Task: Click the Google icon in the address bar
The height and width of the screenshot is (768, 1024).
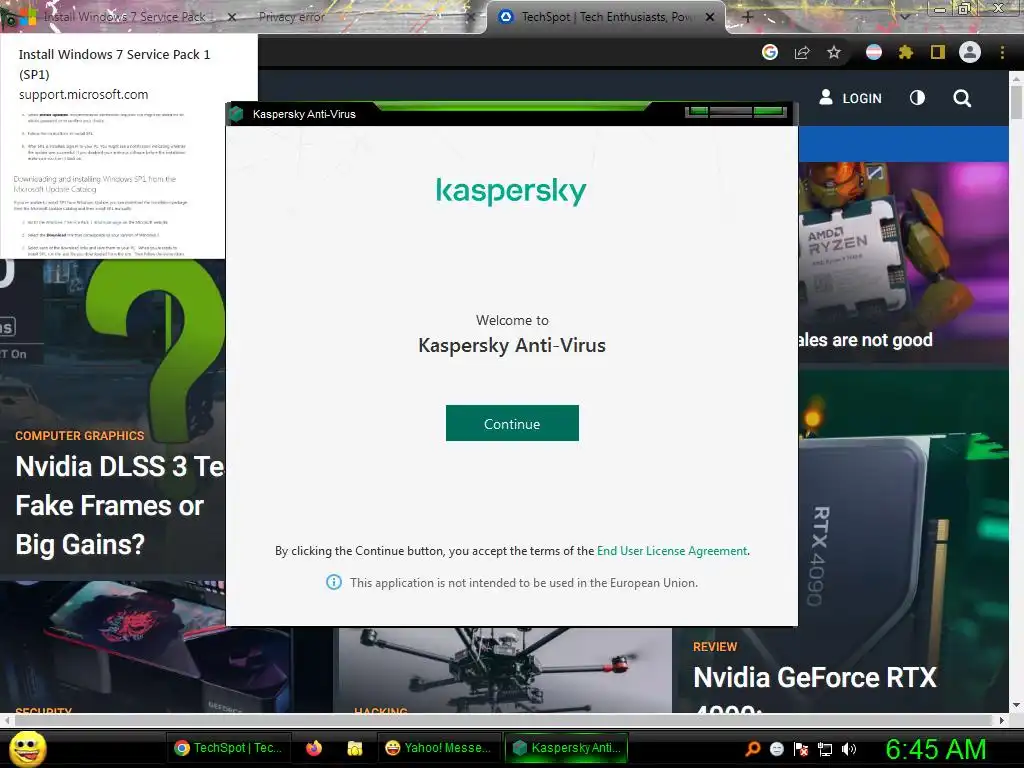Action: [770, 52]
